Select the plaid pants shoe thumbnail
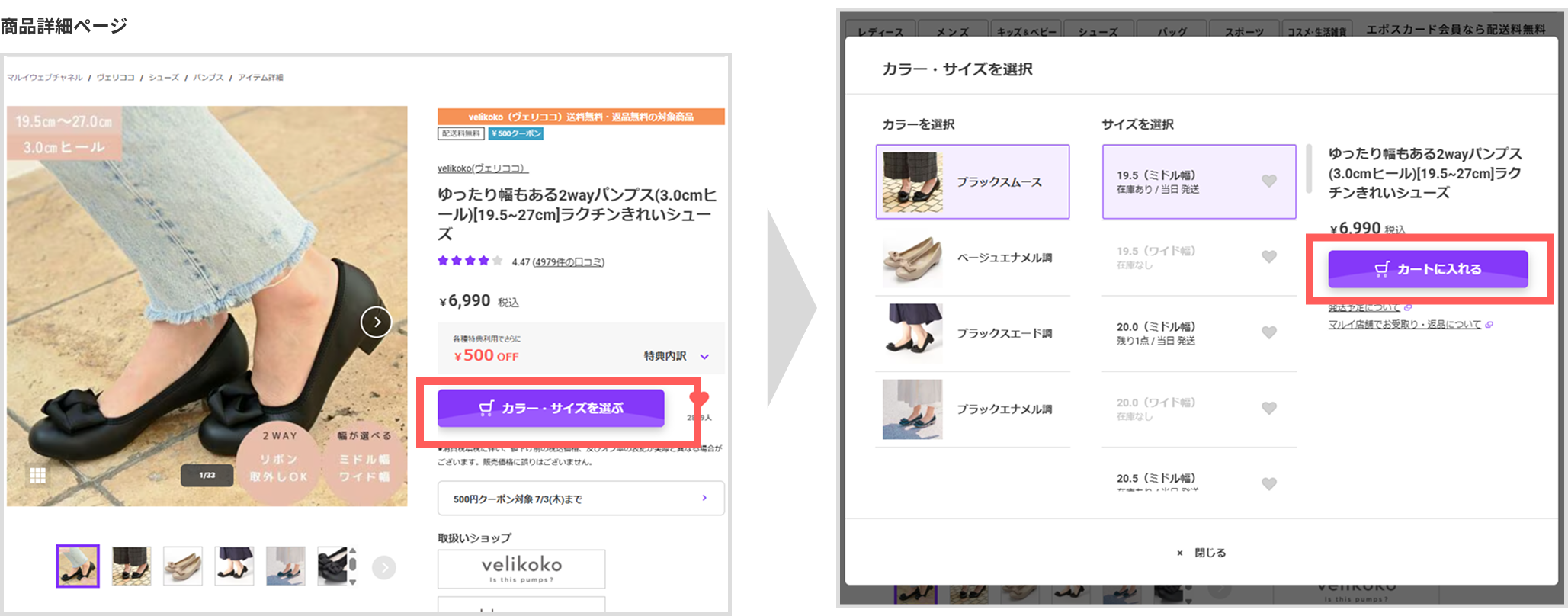 pyautogui.click(x=131, y=566)
